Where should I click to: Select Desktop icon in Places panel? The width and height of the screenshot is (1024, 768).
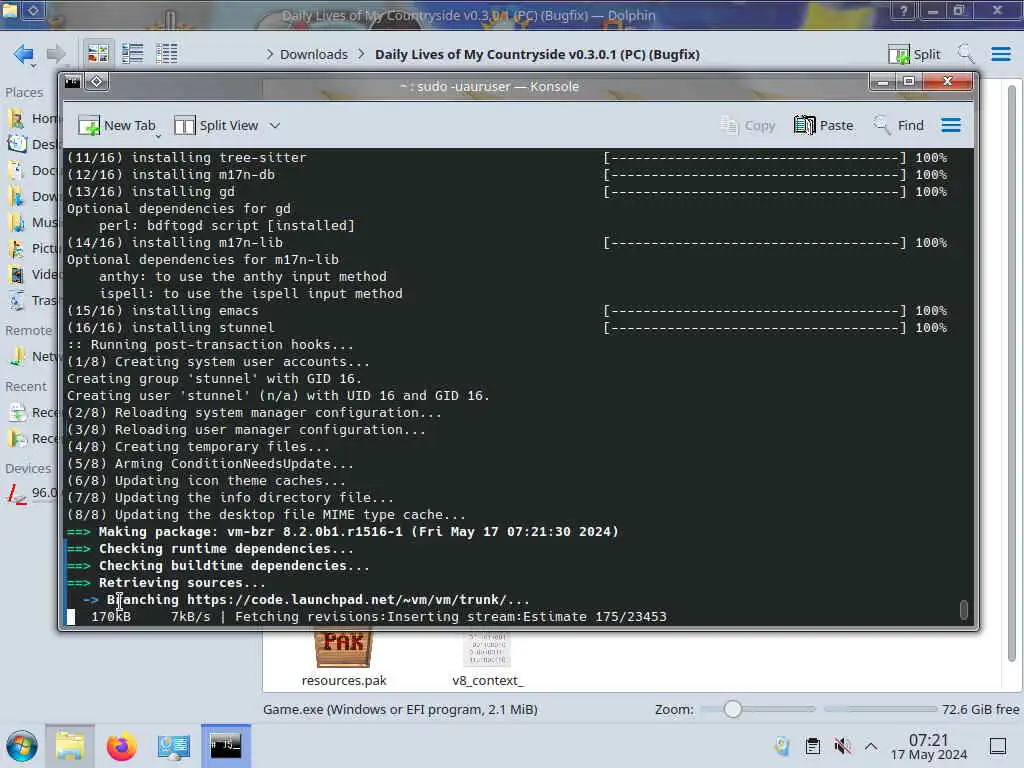click(16, 144)
